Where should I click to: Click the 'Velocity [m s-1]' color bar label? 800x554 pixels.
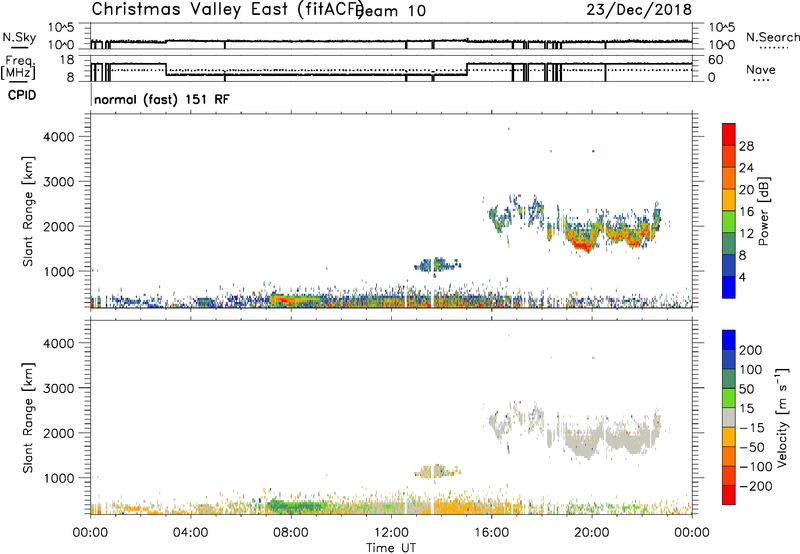(x=781, y=417)
